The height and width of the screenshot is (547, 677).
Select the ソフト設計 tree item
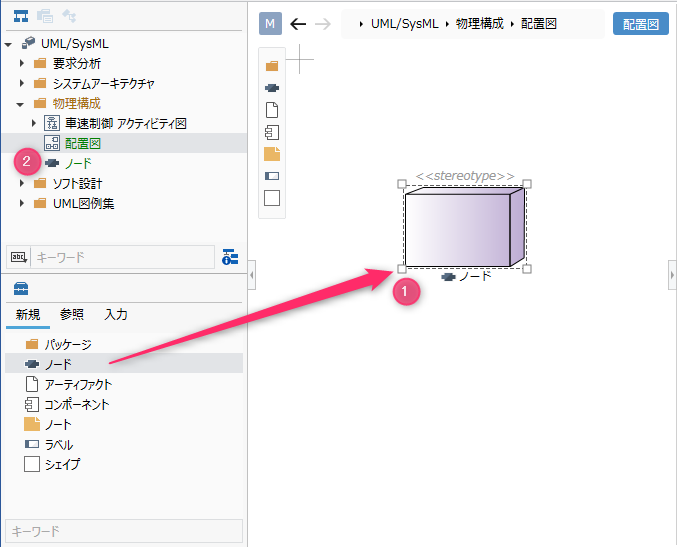click(x=77, y=183)
